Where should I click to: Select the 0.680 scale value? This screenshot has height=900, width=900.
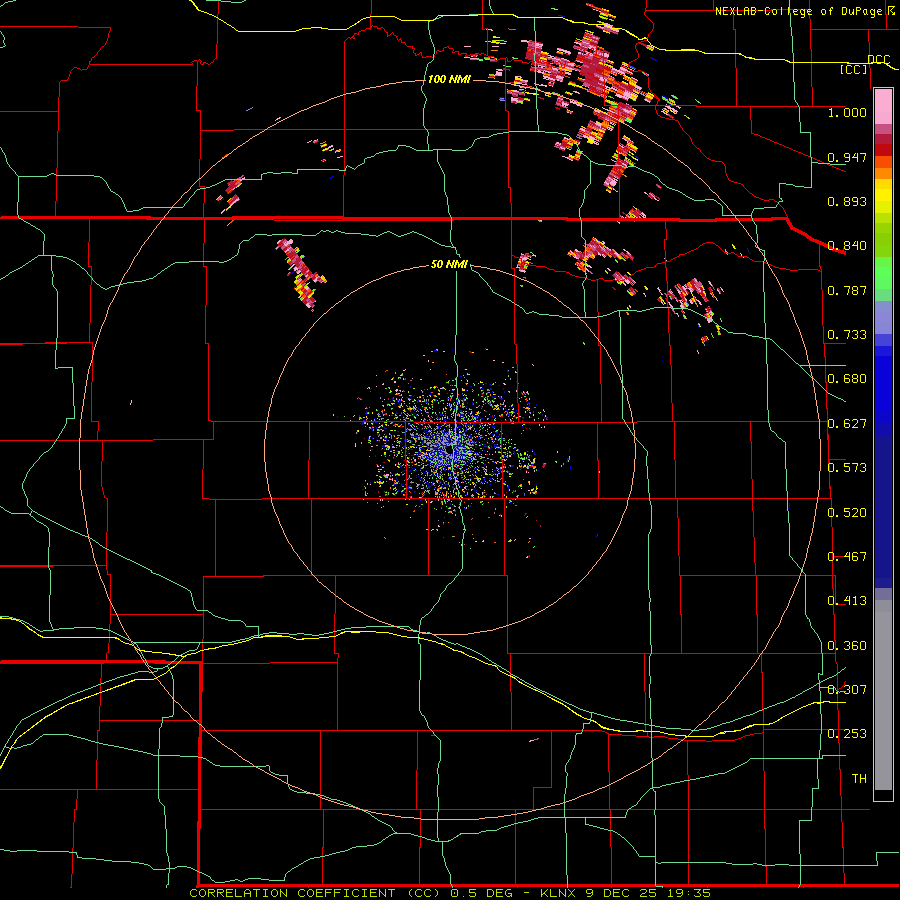(x=847, y=379)
